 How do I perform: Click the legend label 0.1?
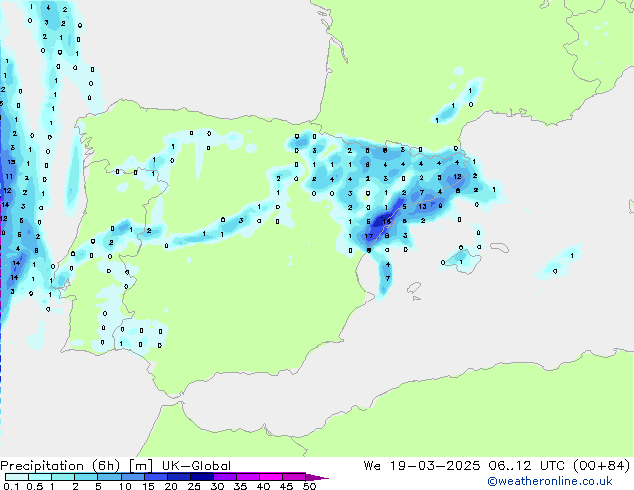[11, 486]
